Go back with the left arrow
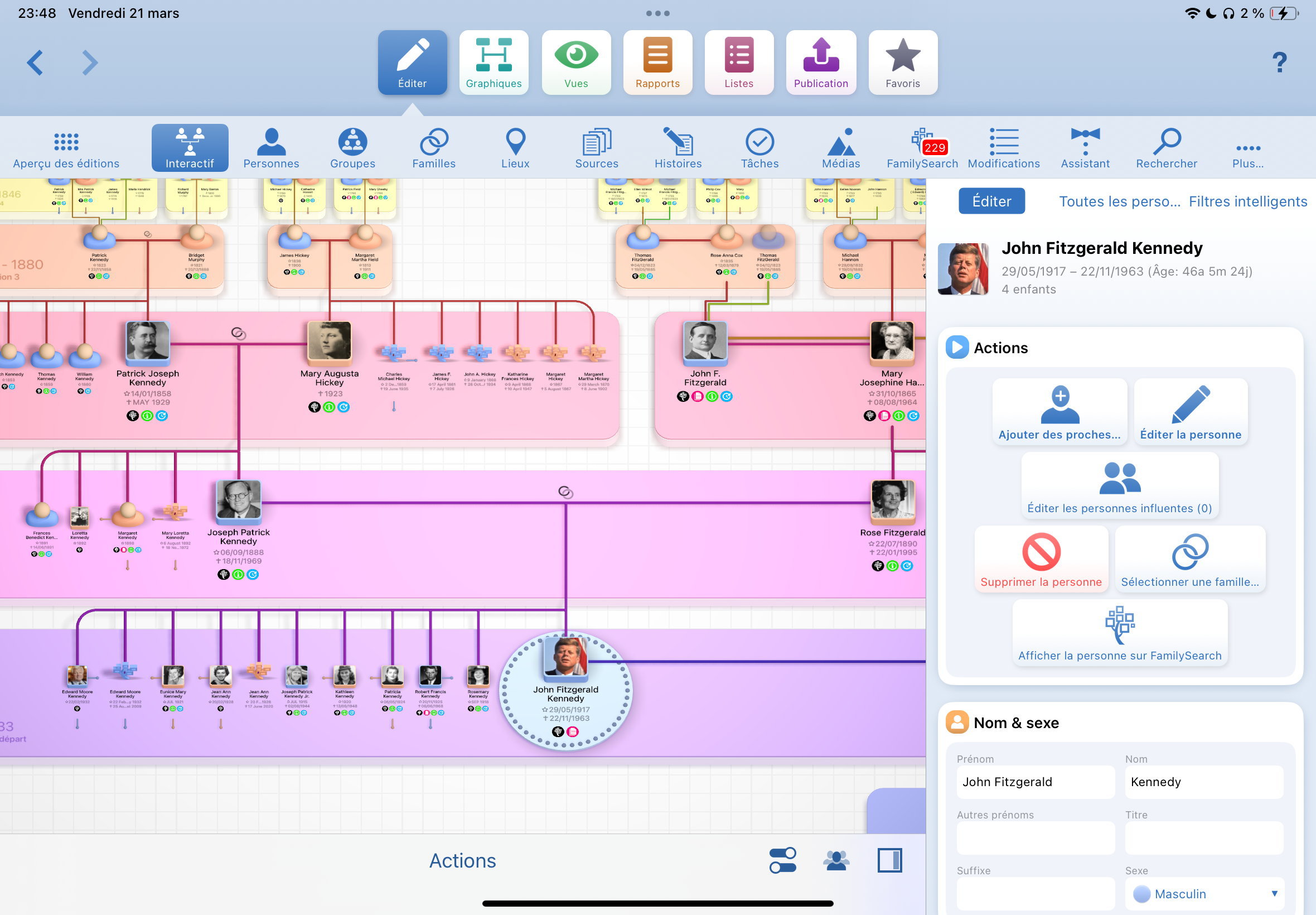The image size is (1316, 915). tap(35, 62)
